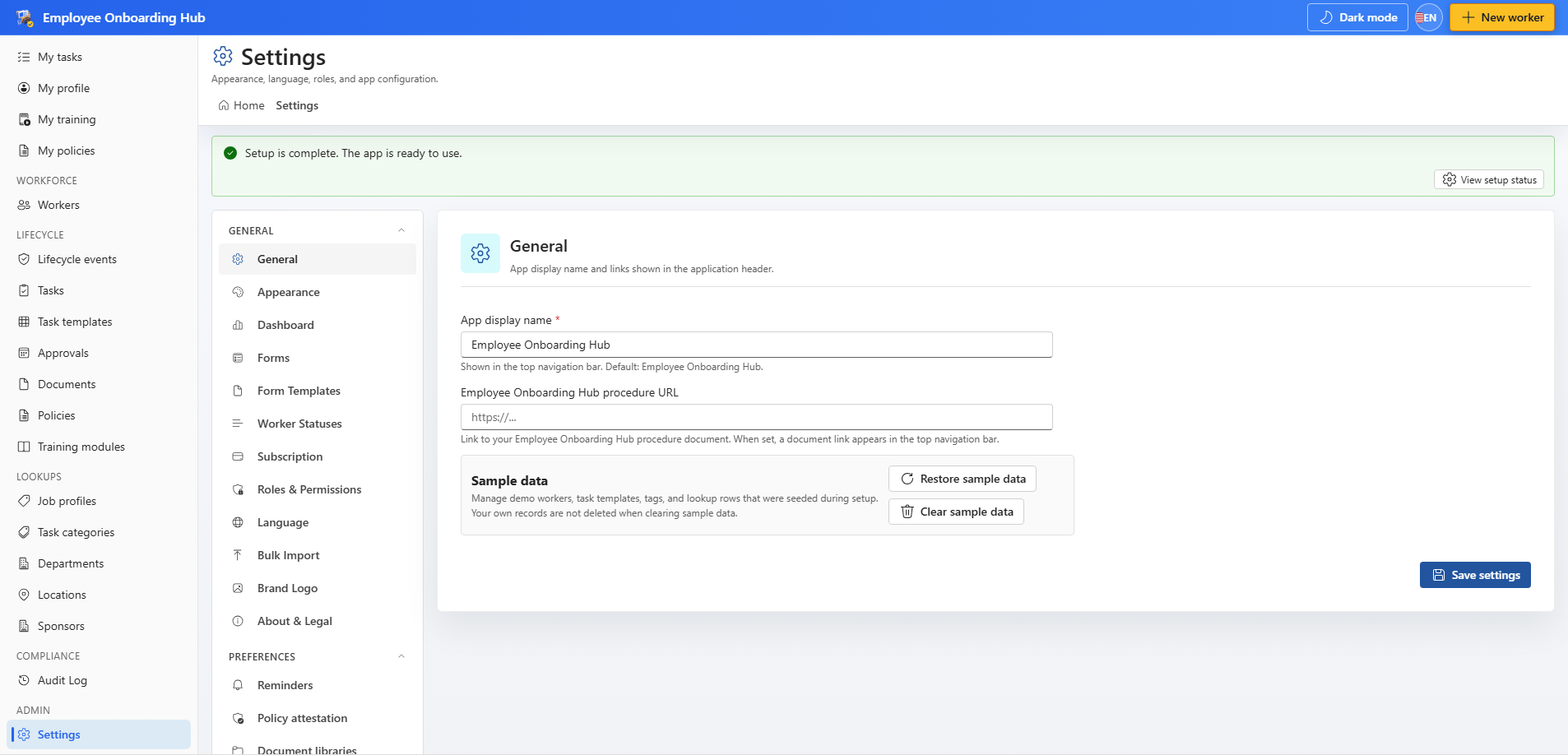Add a New worker
Image resolution: width=1568 pixels, height=755 pixels.
(1502, 17)
